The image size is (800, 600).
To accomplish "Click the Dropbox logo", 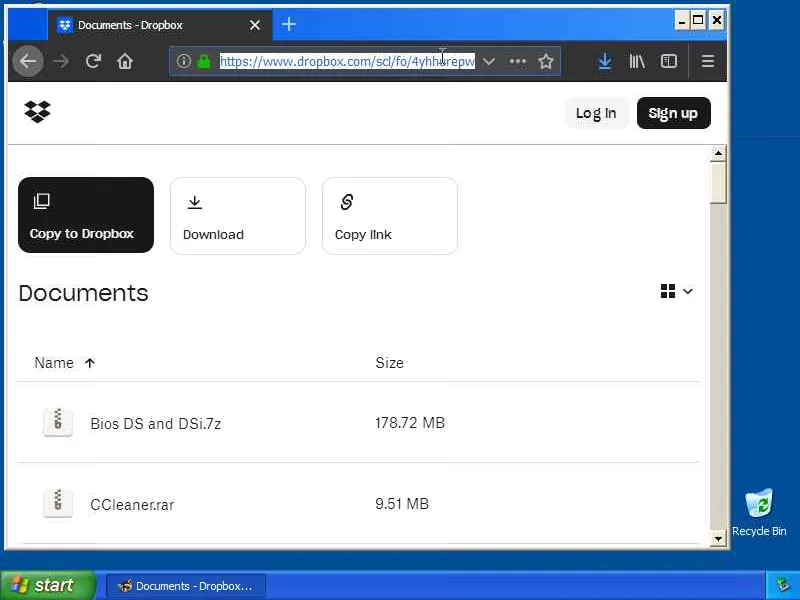I will [x=37, y=111].
